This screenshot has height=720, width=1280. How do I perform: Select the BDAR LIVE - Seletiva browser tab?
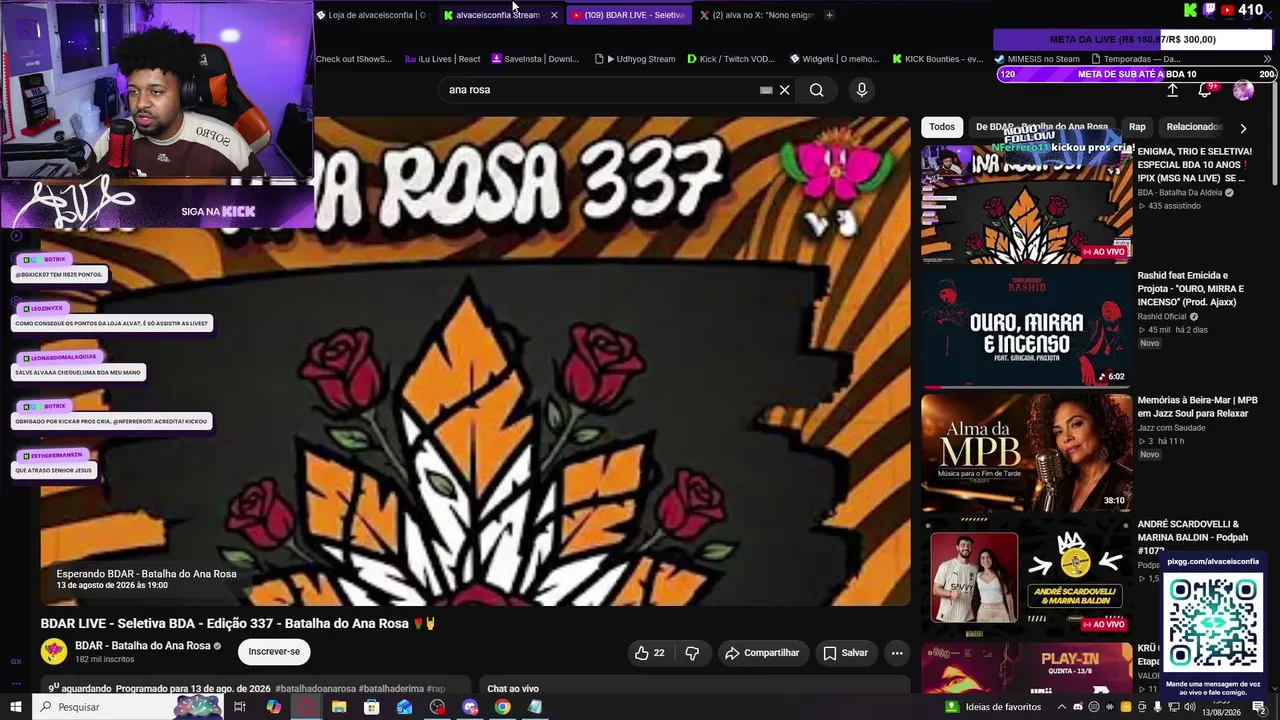(x=629, y=15)
